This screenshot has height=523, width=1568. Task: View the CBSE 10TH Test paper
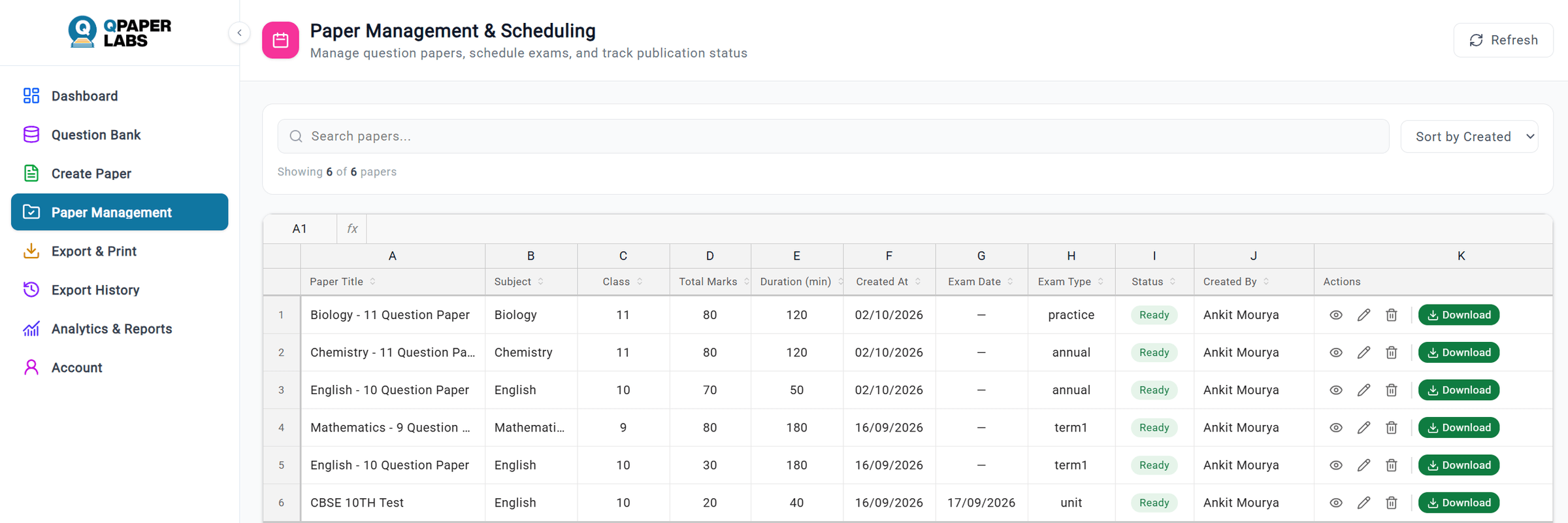(1336, 503)
